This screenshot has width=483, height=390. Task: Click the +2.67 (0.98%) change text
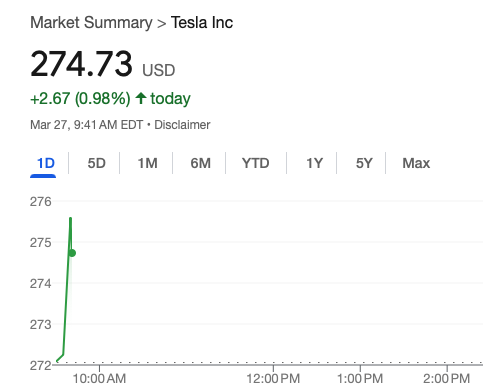click(x=80, y=99)
